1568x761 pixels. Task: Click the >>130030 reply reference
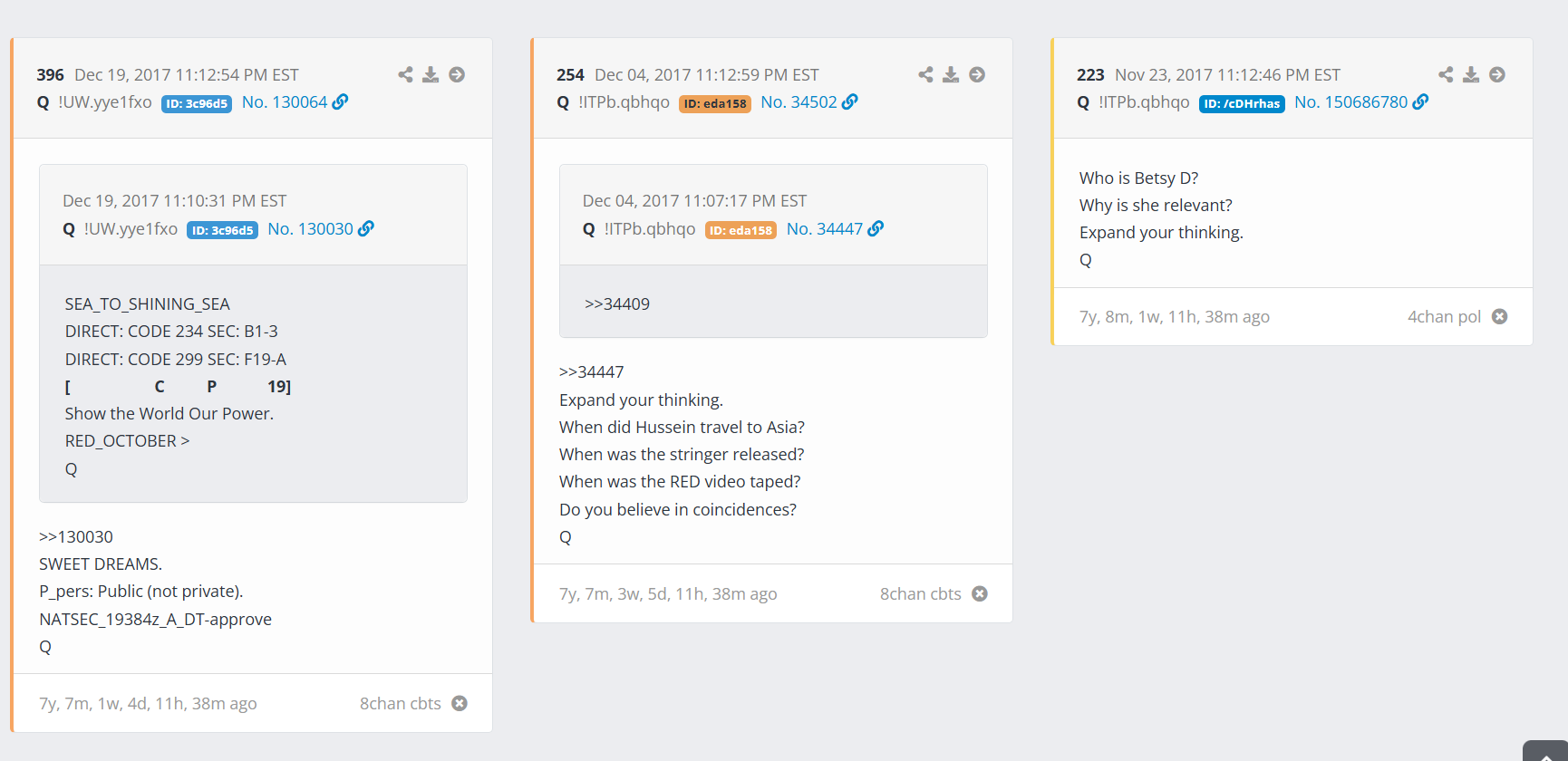76,537
